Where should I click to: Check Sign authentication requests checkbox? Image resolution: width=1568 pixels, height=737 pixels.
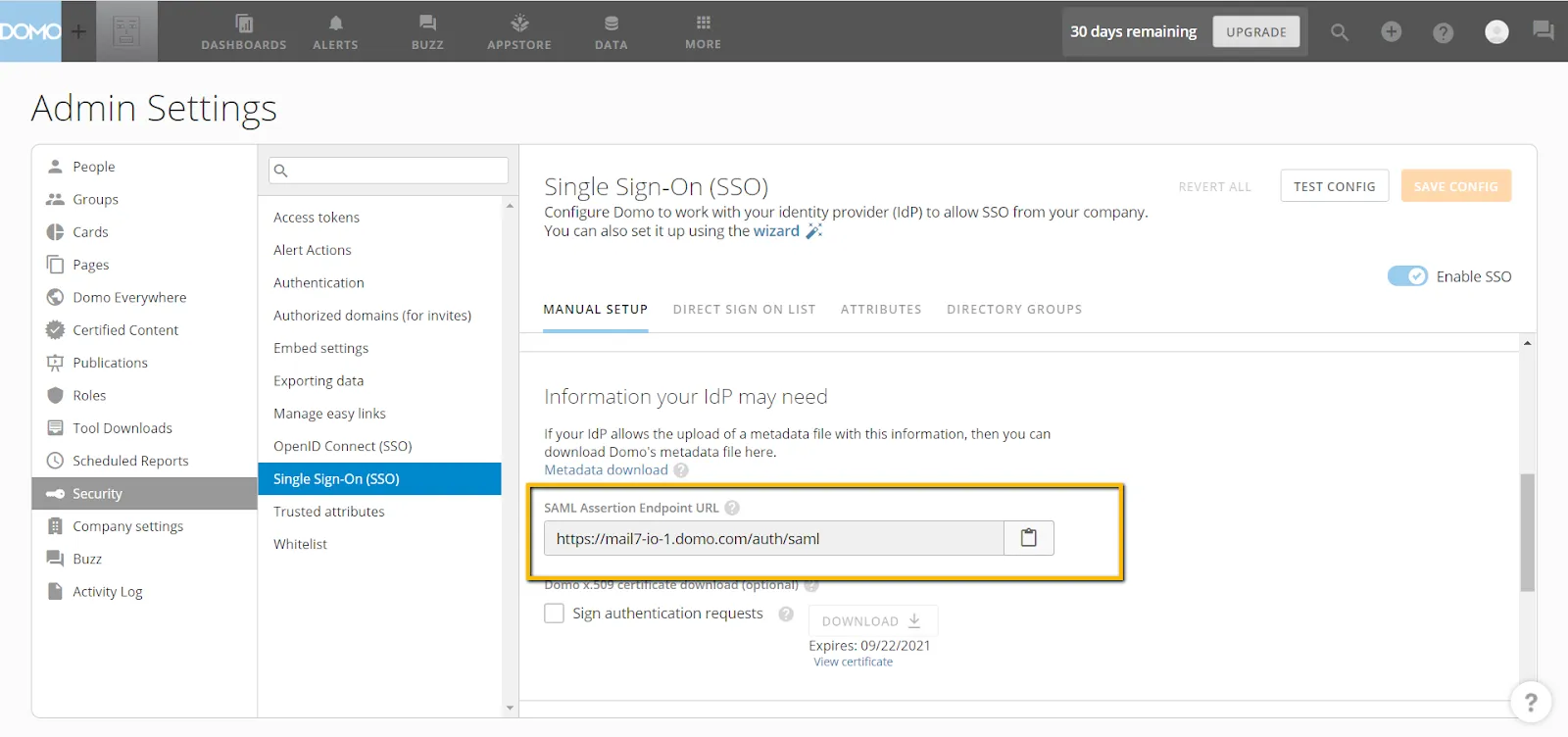pyautogui.click(x=555, y=614)
